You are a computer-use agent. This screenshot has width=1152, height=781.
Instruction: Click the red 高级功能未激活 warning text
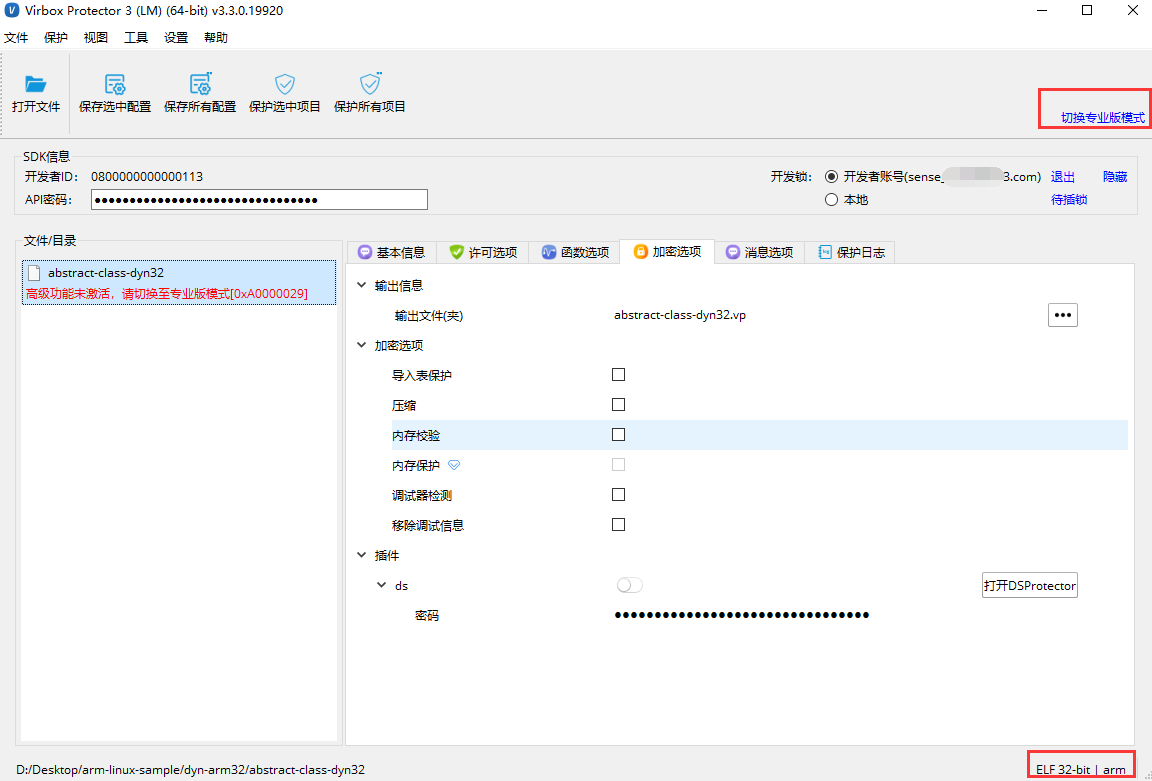[x=167, y=294]
